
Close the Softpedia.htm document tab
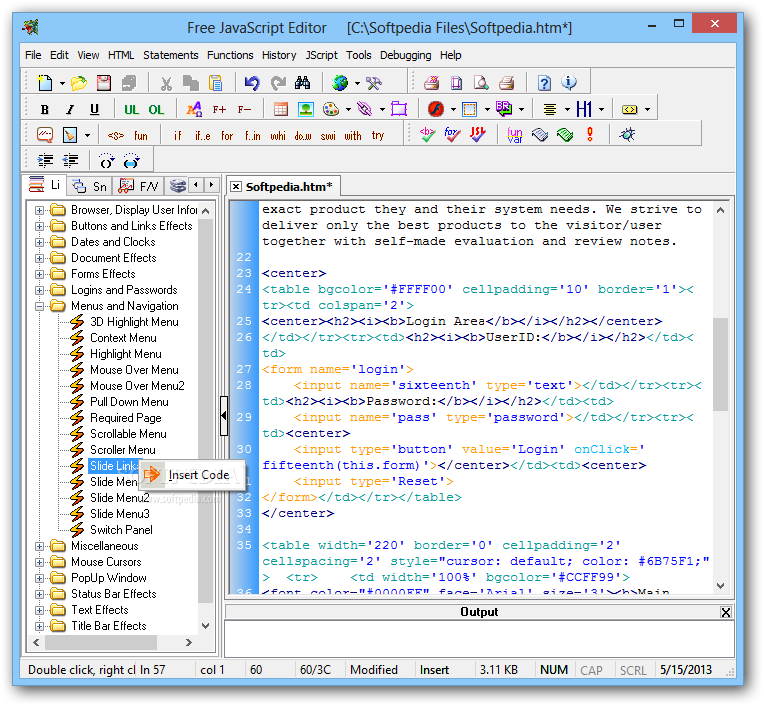(236, 187)
